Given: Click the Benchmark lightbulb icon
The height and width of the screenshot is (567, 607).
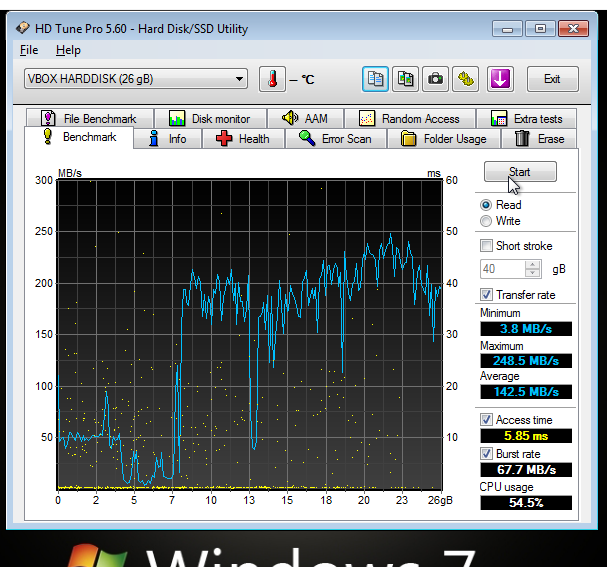Looking at the screenshot, I should coord(48,136).
